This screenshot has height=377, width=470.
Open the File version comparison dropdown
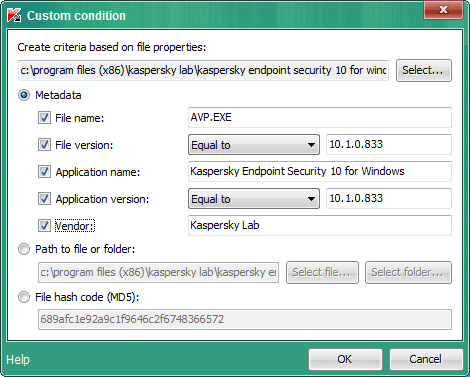[x=254, y=145]
